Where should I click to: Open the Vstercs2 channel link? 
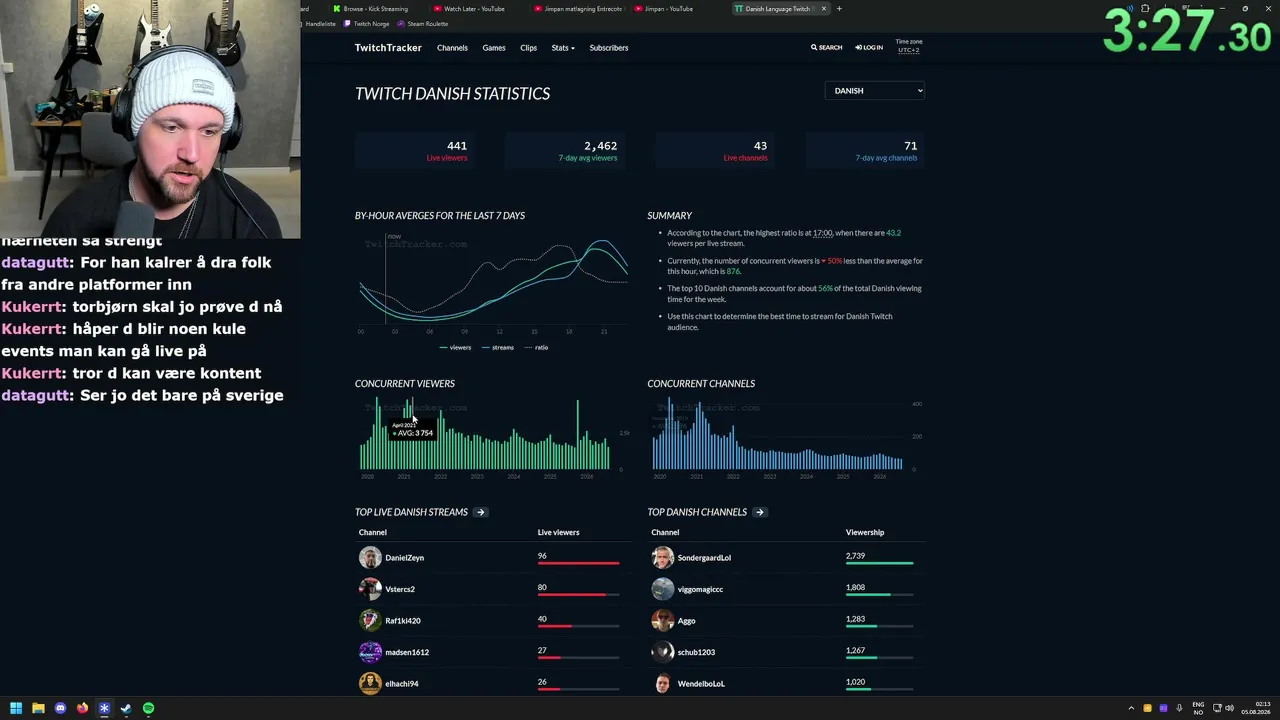click(400, 590)
